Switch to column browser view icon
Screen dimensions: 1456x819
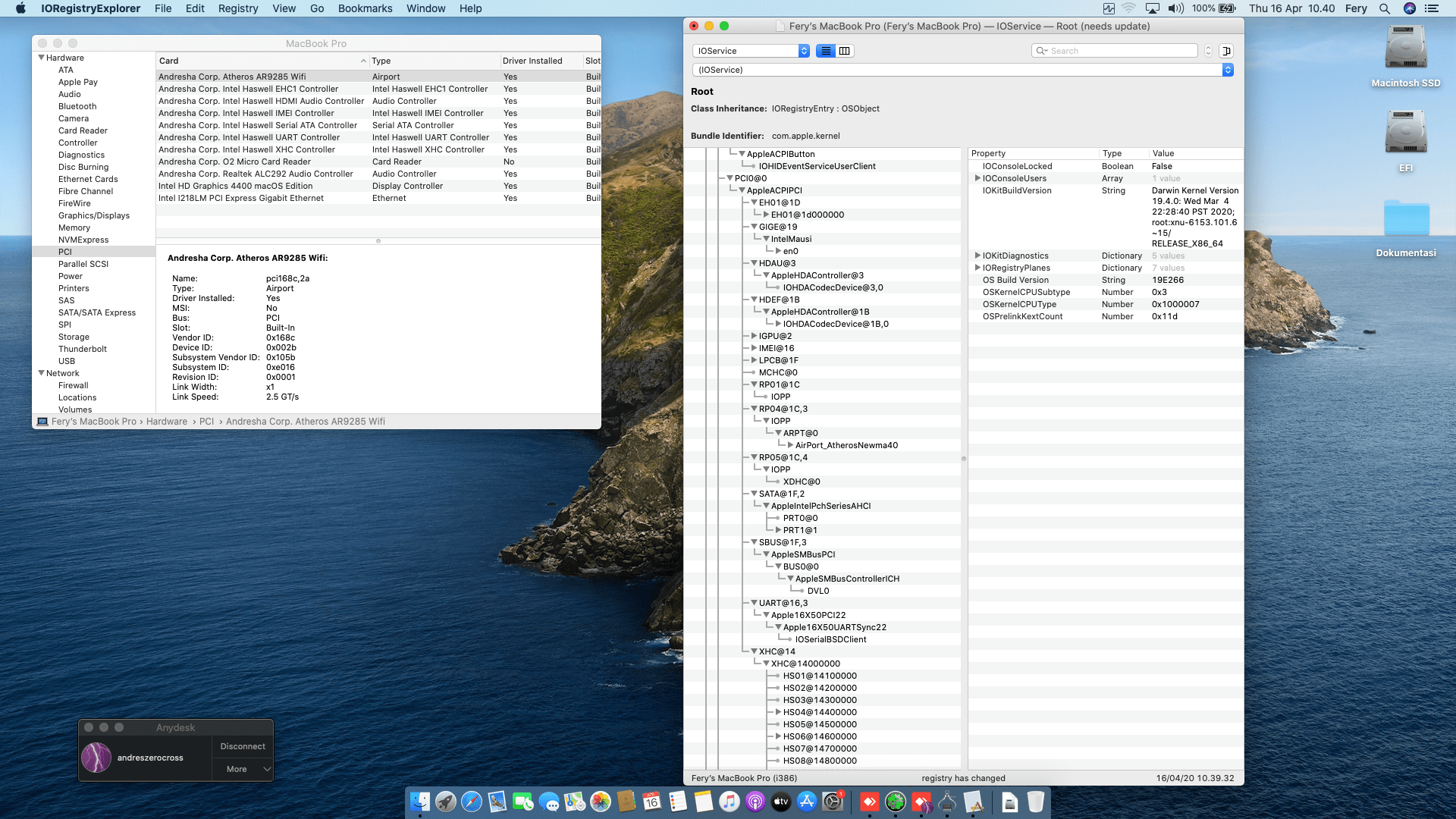(844, 51)
